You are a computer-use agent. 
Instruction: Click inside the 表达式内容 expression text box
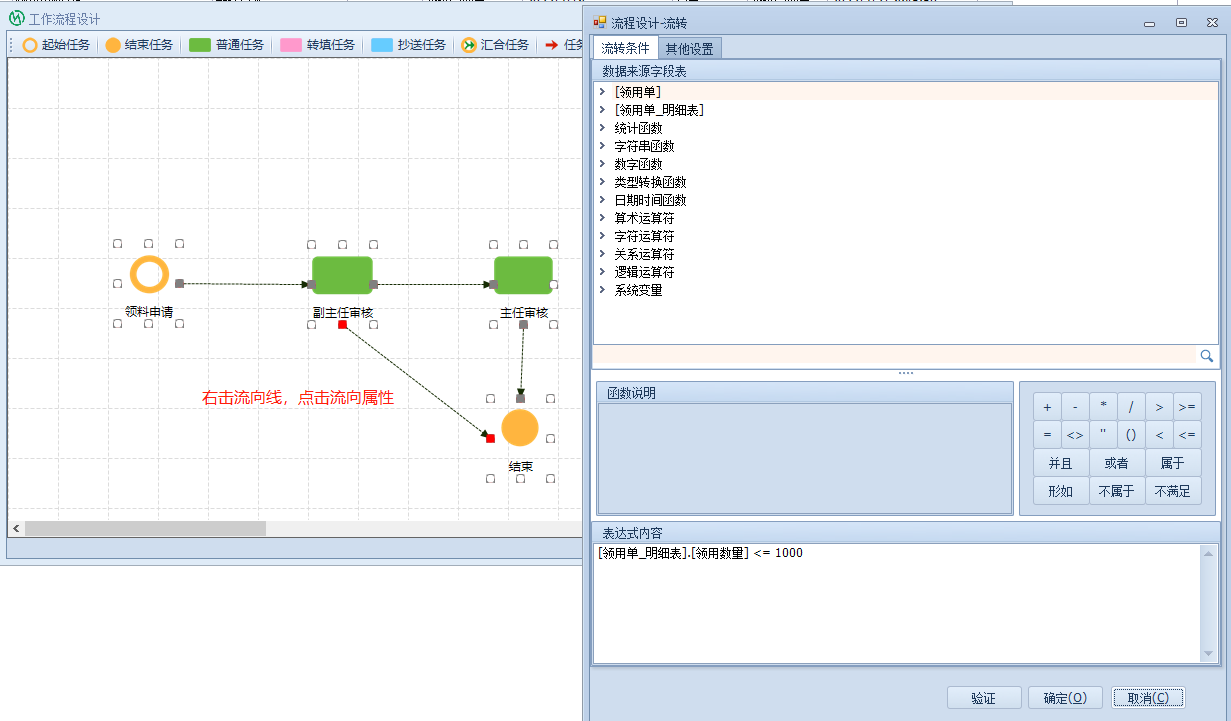(897, 605)
